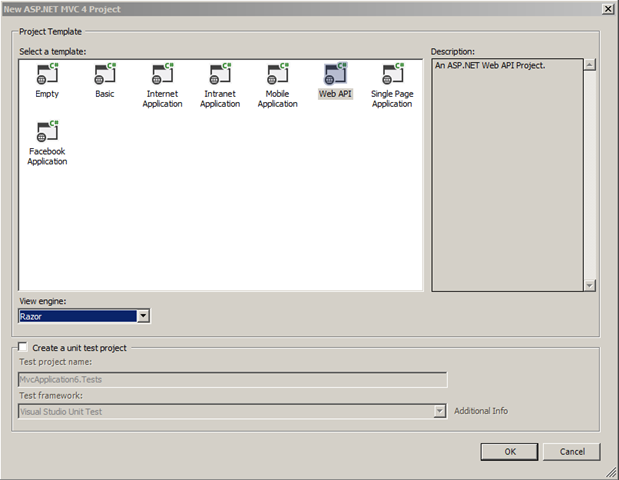Screen dimensions: 619x480
Task: Click the 'Single Page Application' template label
Action: [392, 99]
